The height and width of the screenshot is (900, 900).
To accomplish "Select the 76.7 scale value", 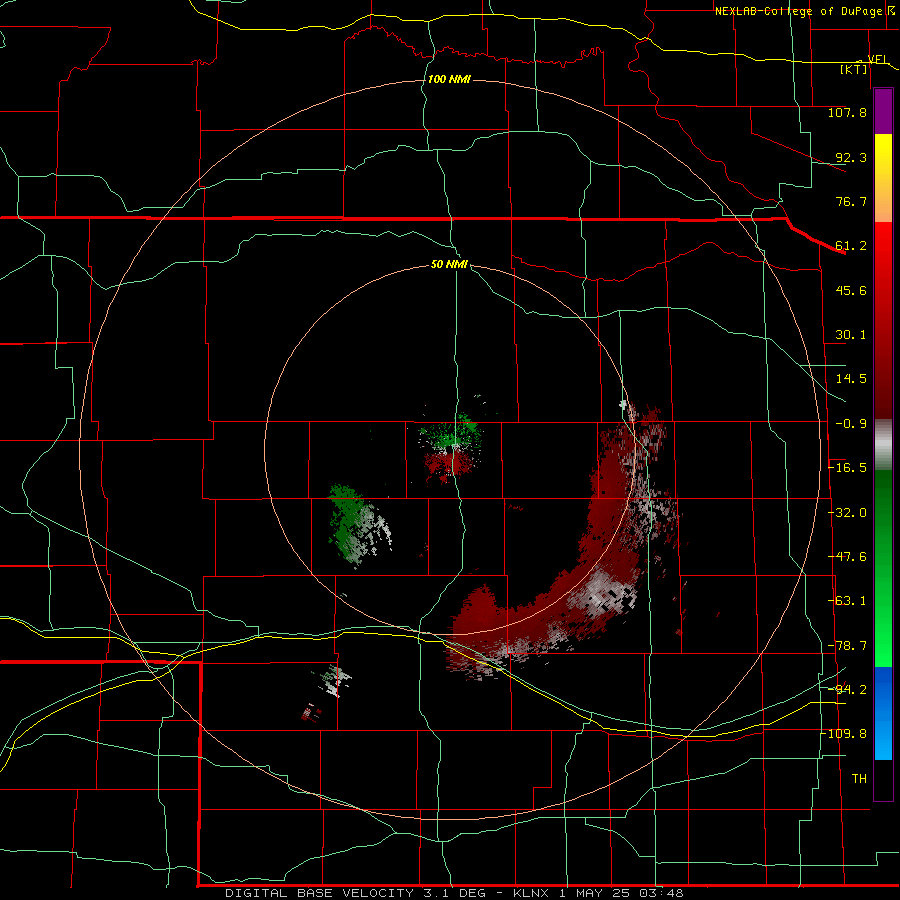I will coord(851,201).
